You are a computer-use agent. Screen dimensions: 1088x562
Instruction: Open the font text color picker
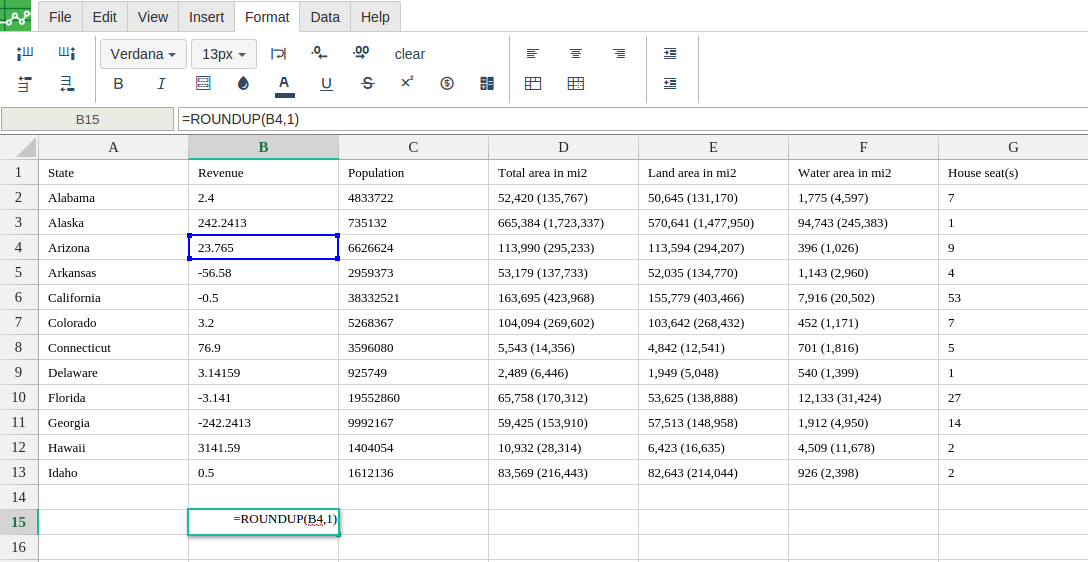point(284,84)
